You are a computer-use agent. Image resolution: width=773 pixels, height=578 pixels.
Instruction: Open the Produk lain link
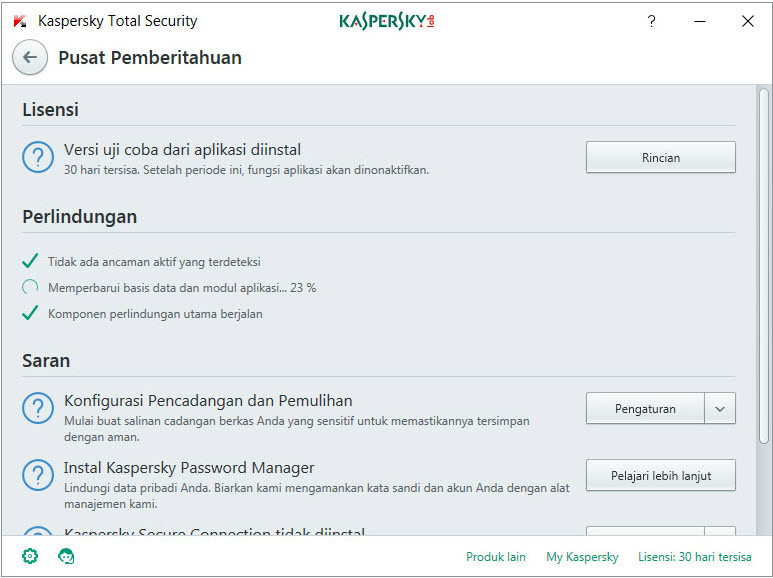495,557
